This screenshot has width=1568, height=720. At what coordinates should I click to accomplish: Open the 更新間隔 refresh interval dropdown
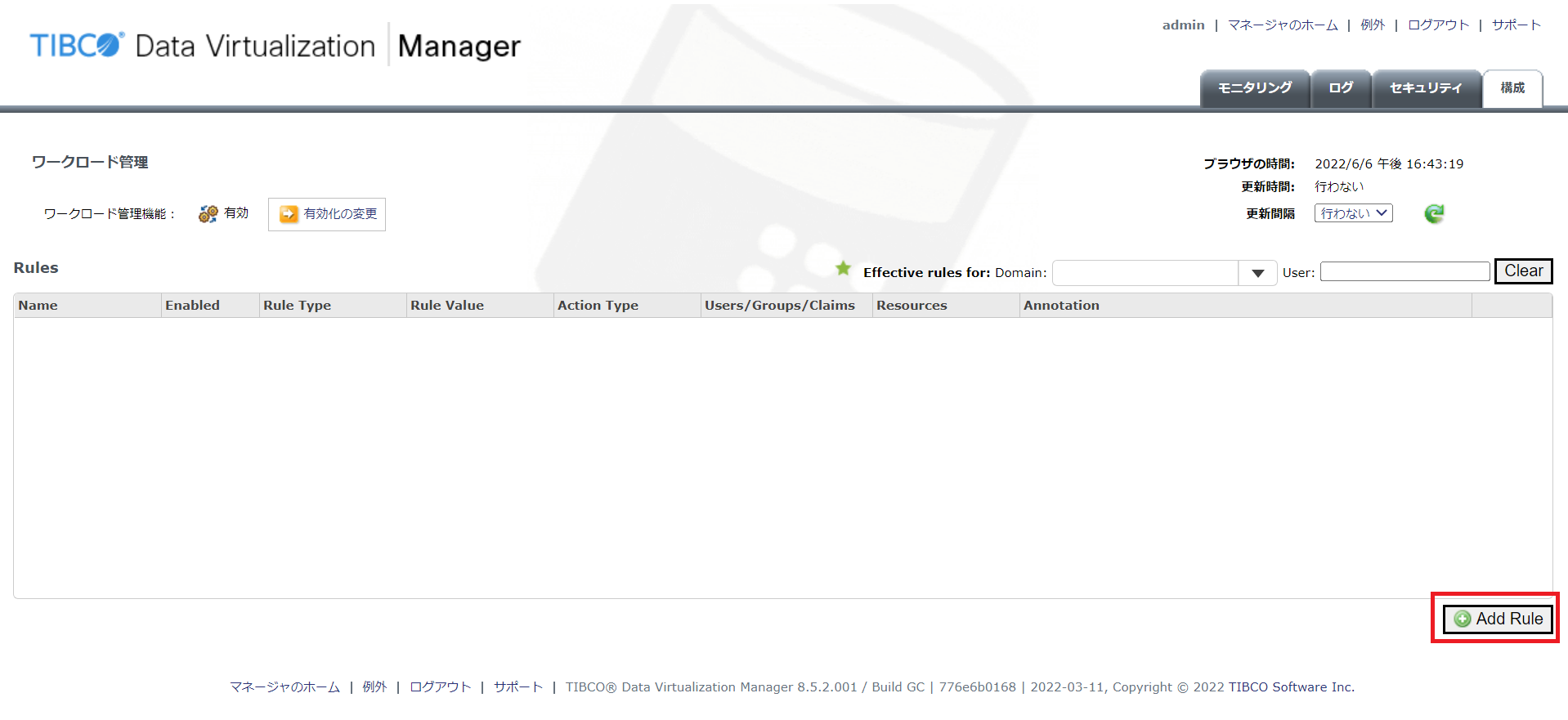pos(1353,213)
